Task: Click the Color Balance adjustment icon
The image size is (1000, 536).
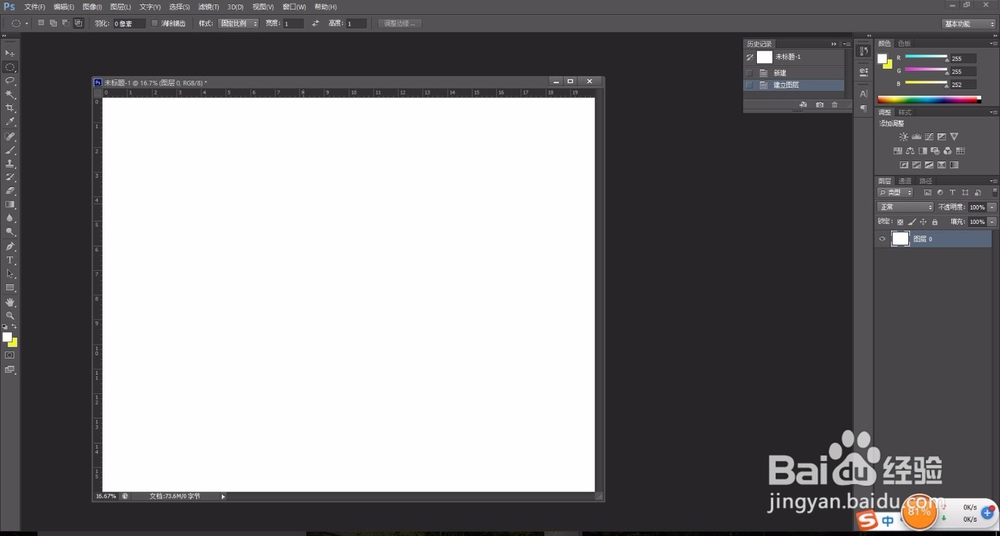Action: [x=910, y=151]
